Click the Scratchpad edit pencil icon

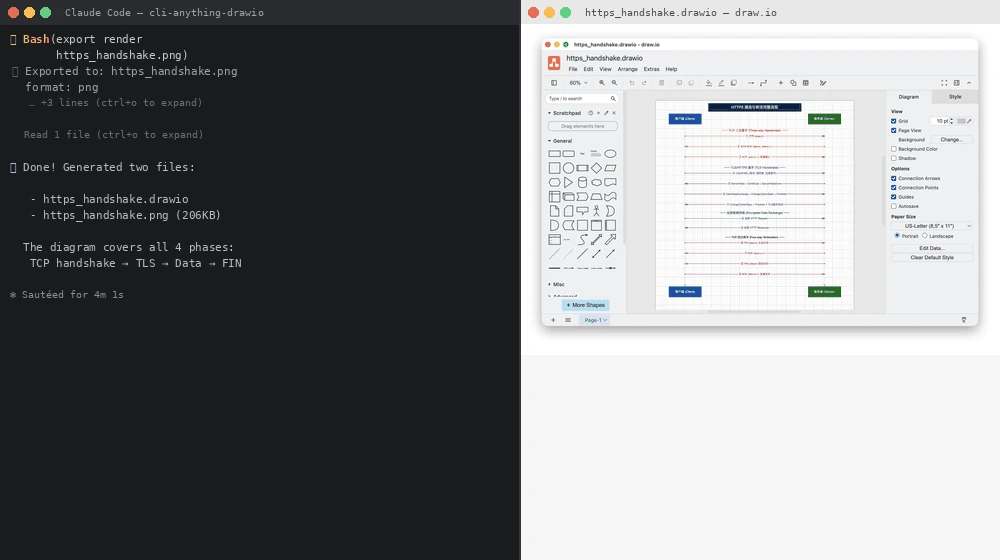pyautogui.click(x=606, y=113)
